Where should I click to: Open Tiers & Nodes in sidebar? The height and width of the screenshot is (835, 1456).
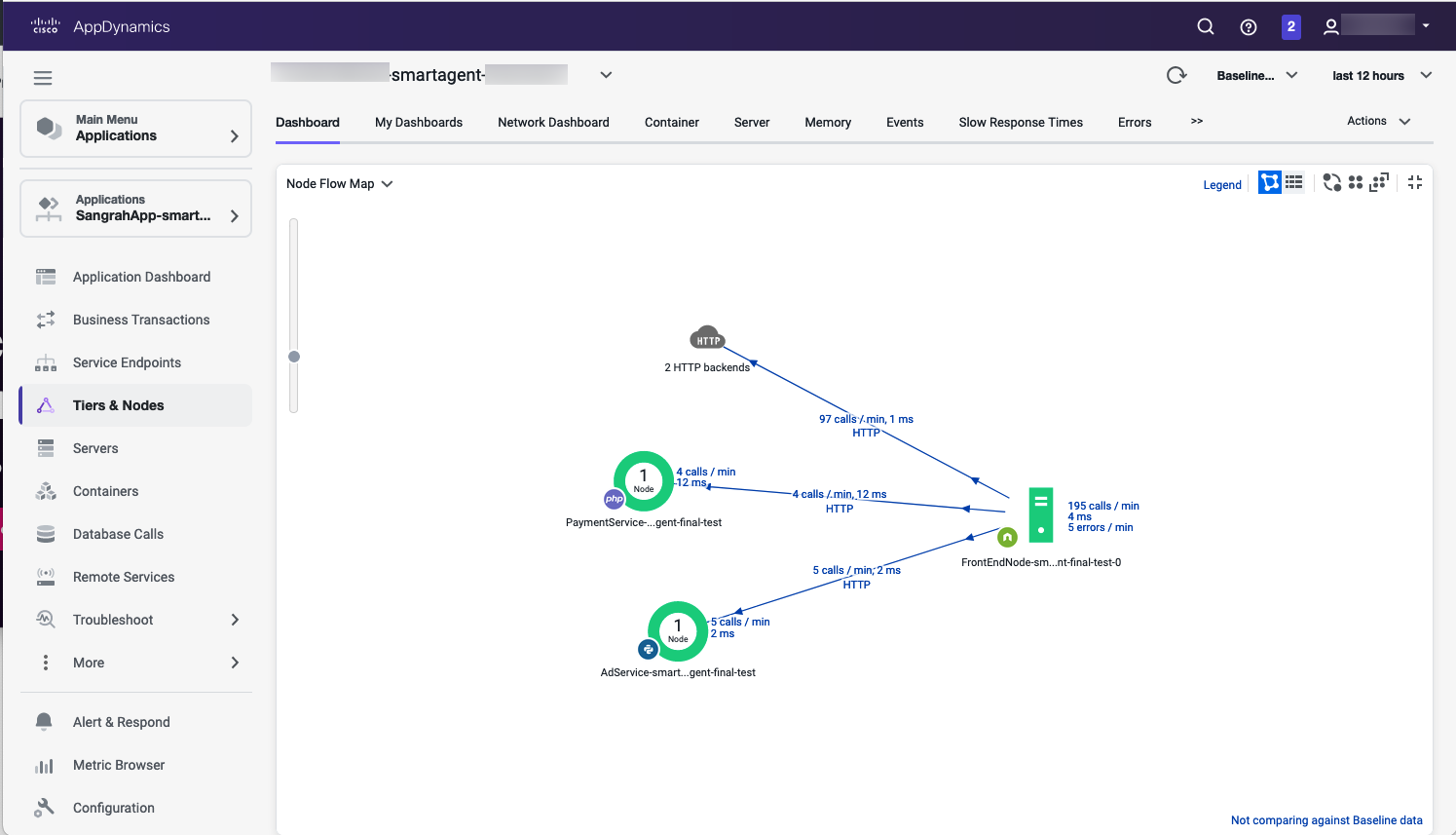point(136,405)
